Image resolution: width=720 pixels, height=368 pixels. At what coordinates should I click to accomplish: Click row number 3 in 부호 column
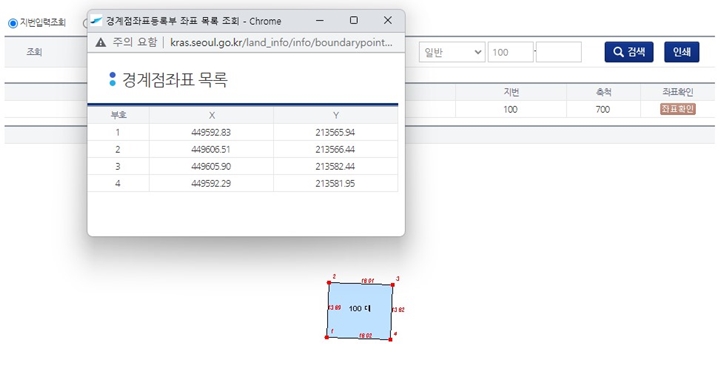(118, 166)
